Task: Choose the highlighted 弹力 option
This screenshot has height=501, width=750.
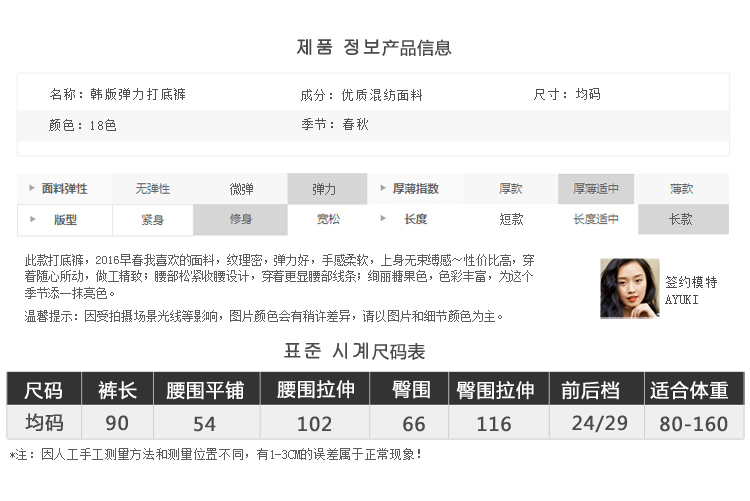Action: point(324,189)
